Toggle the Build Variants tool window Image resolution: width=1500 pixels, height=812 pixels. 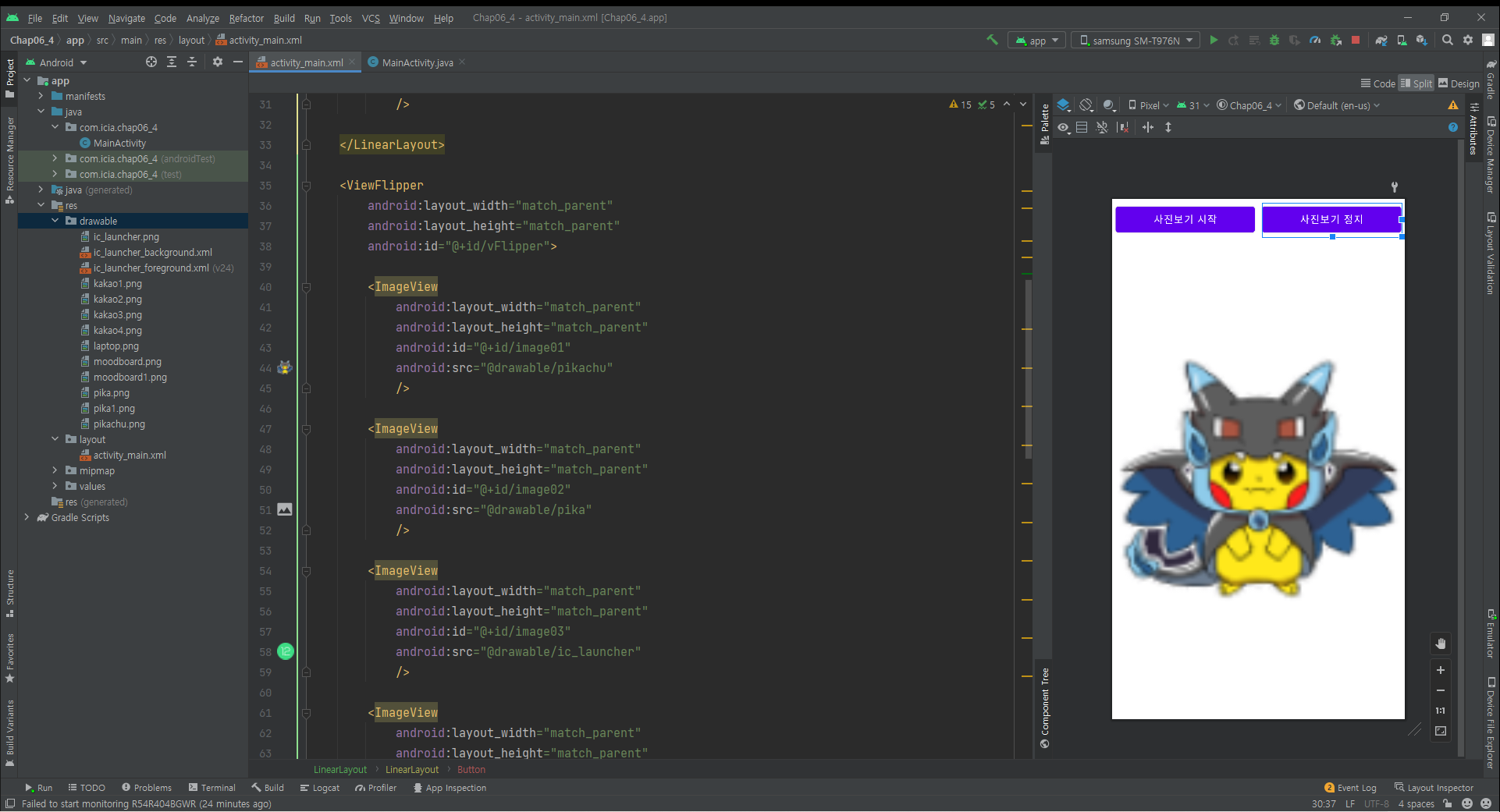point(10,733)
